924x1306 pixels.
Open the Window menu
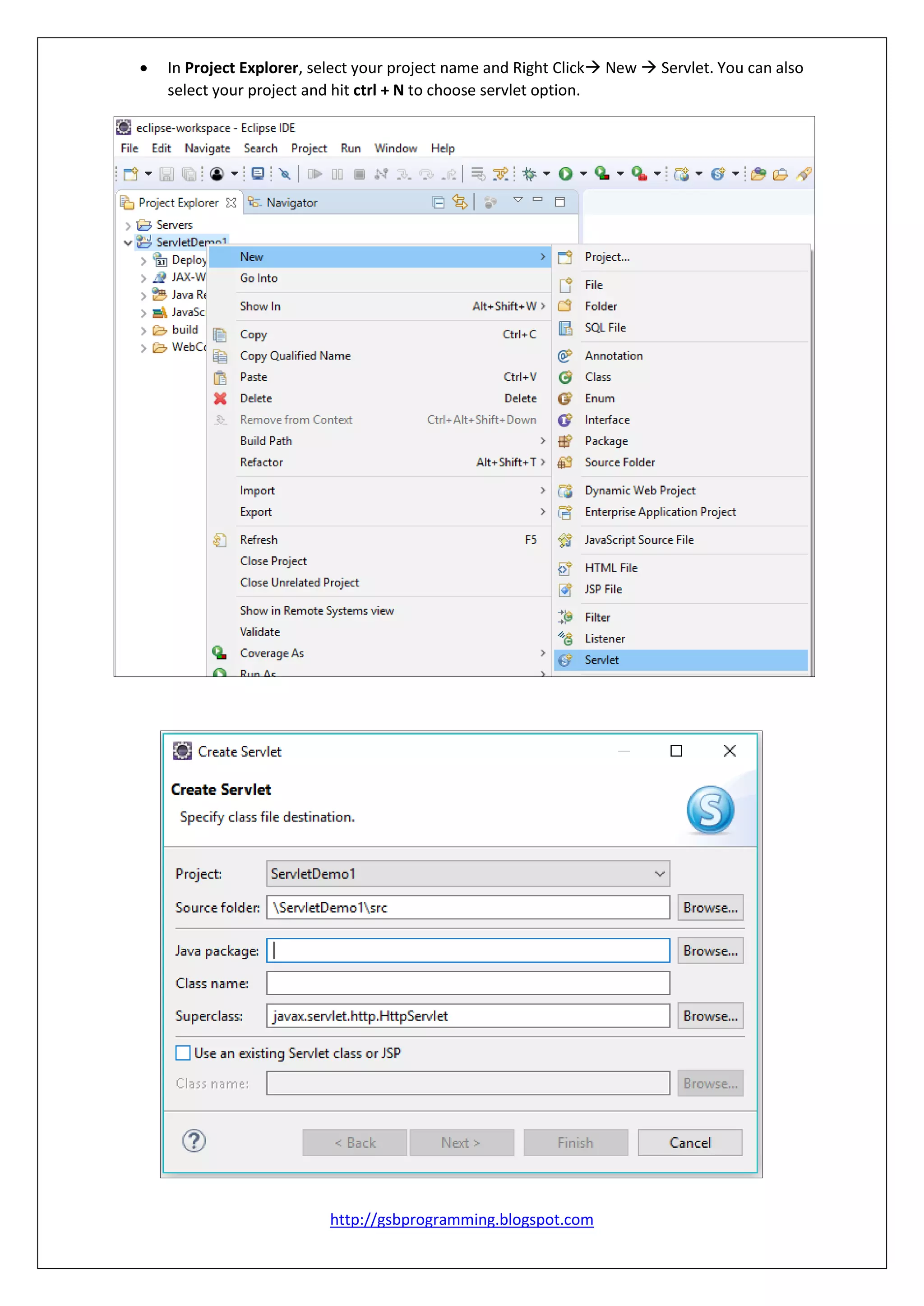coord(395,148)
